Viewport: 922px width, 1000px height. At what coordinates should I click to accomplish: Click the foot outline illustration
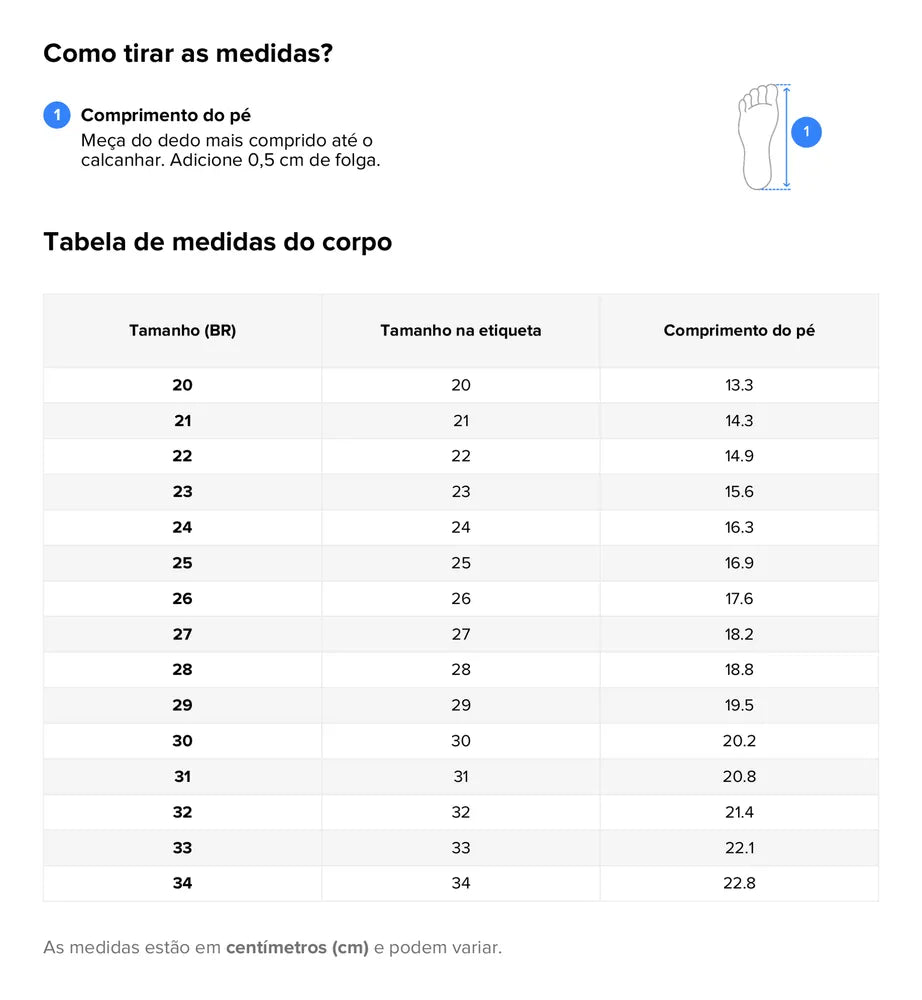click(x=761, y=137)
